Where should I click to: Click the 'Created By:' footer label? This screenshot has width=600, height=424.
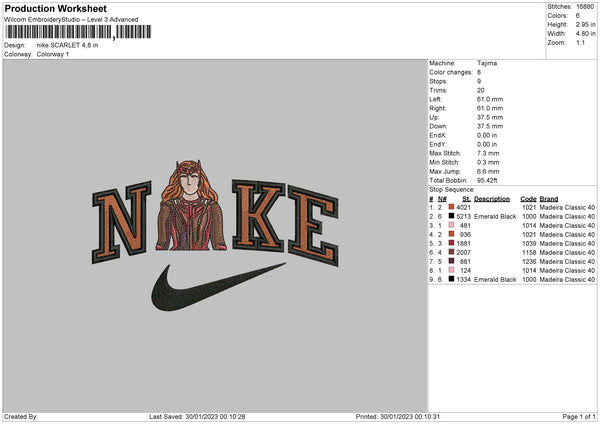point(21,416)
